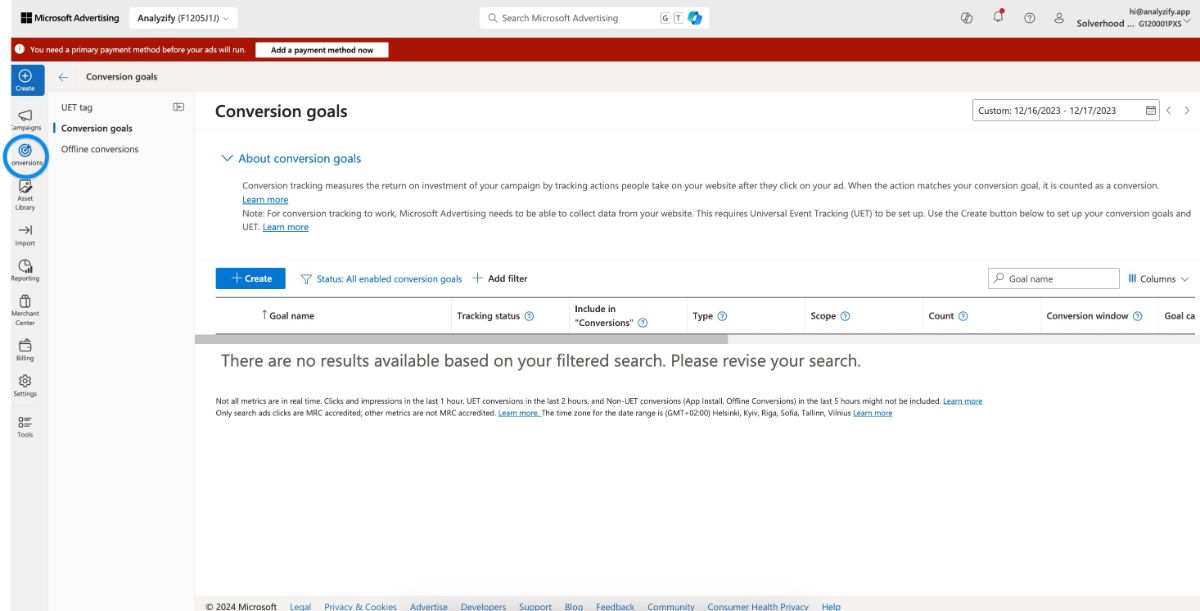Open the Analyzify account dropdown
This screenshot has width=1200, height=611.
tap(182, 18)
